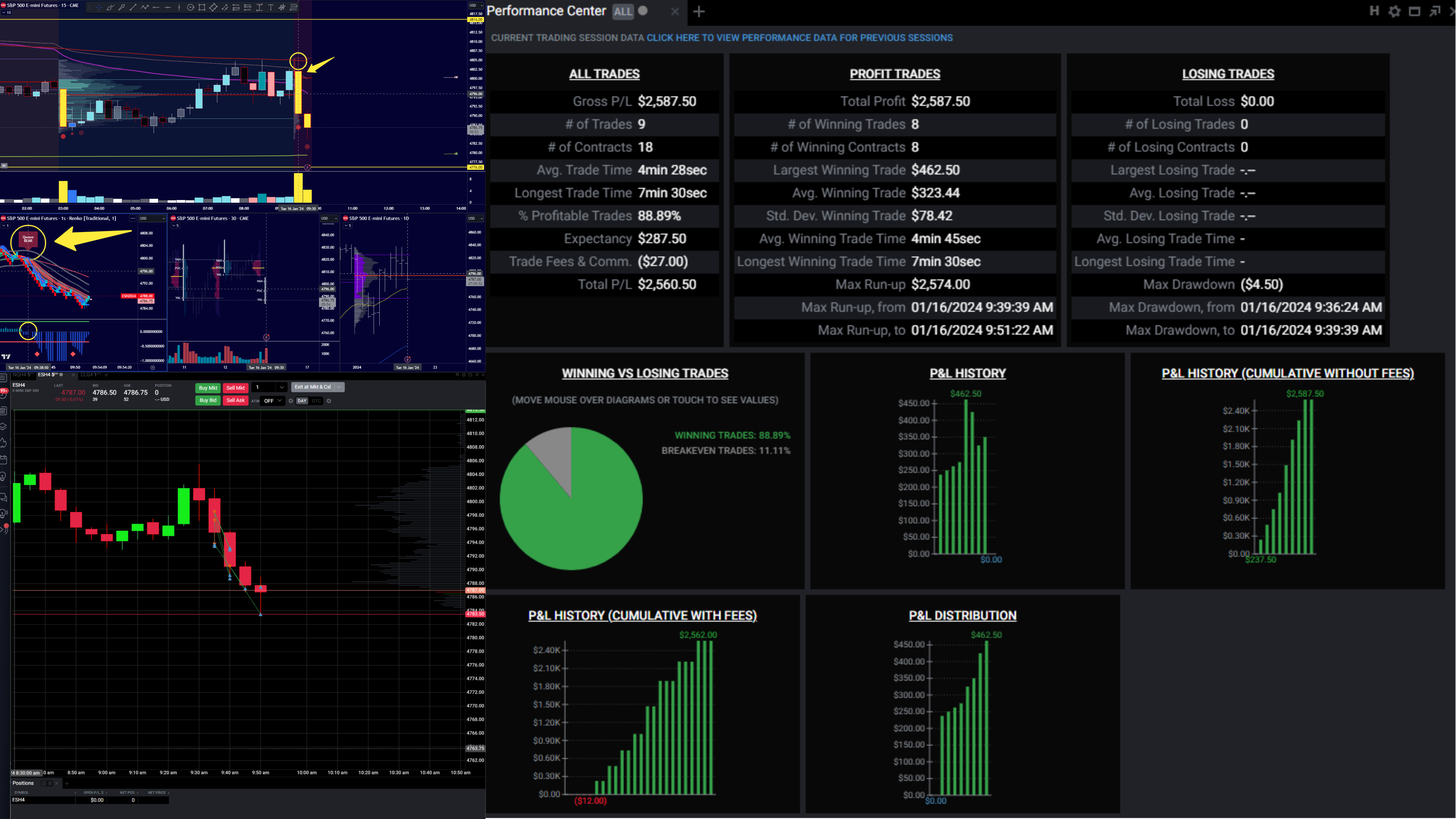
Task: Select the brush drawing tool
Action: (110, 7)
